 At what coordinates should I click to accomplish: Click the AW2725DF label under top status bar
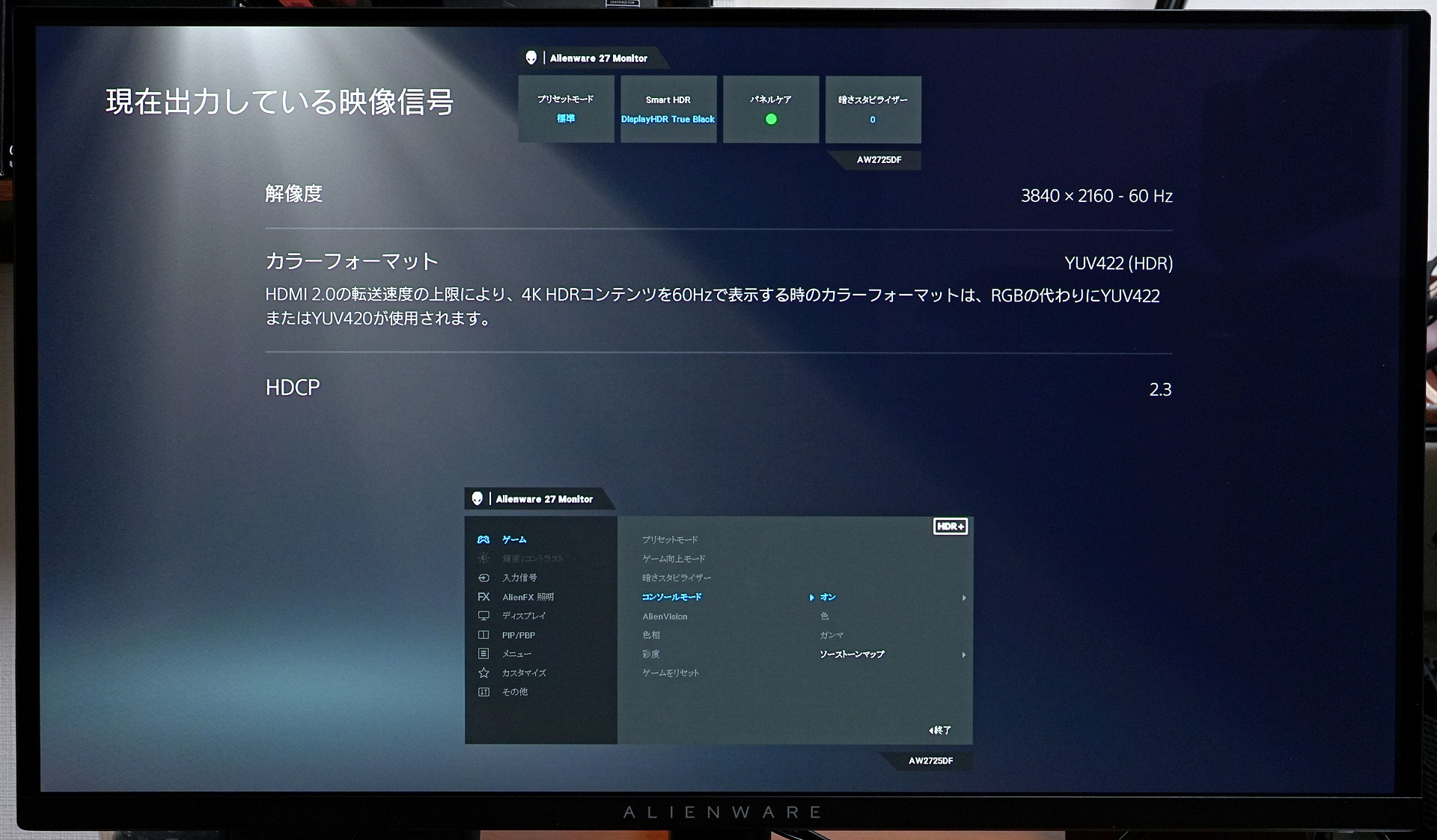point(879,159)
